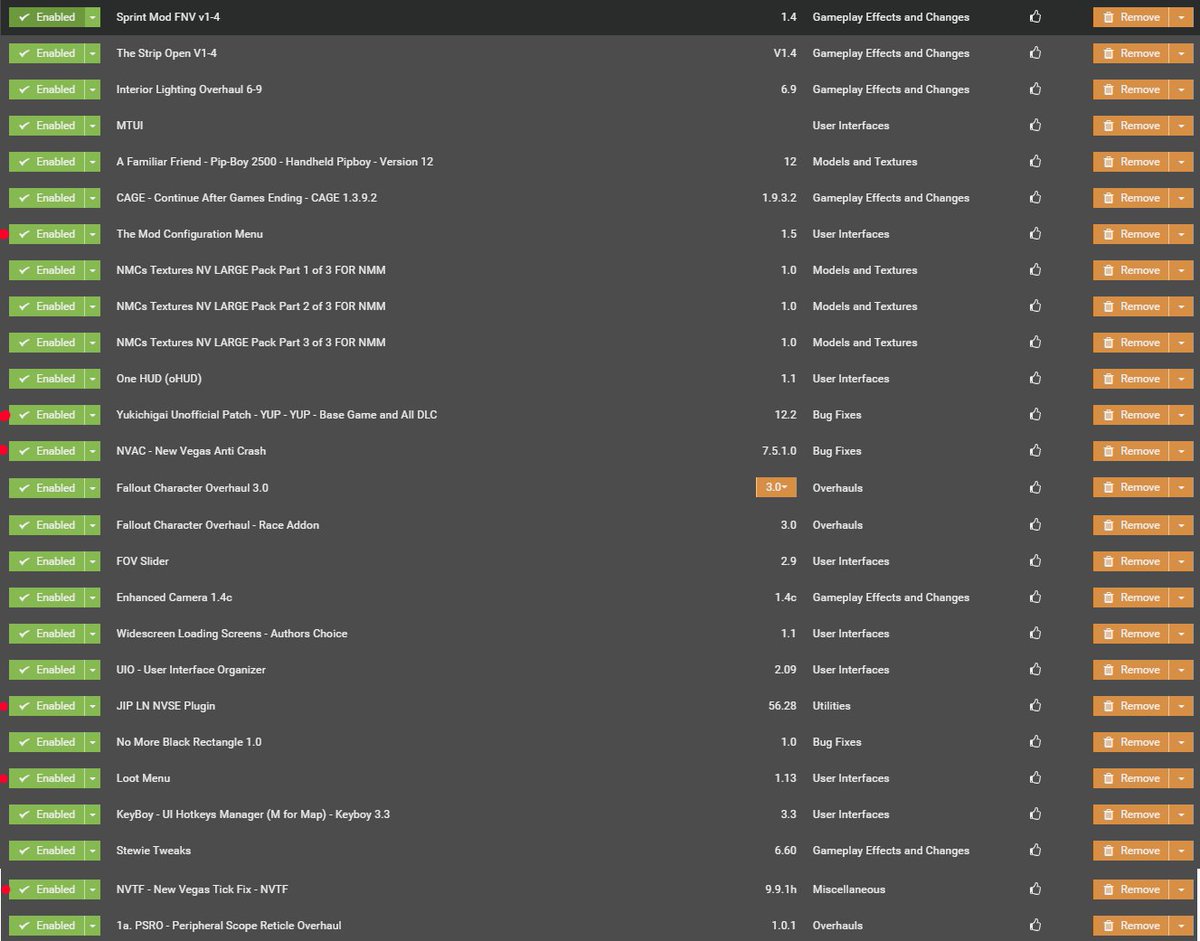
Task: Endorse Yukichigai Unofficial Patch YUP
Action: (1035, 414)
